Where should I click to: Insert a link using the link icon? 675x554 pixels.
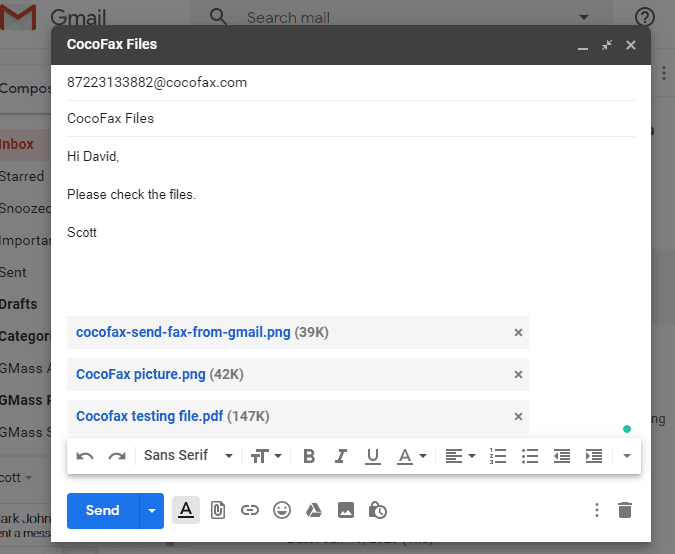[250, 510]
